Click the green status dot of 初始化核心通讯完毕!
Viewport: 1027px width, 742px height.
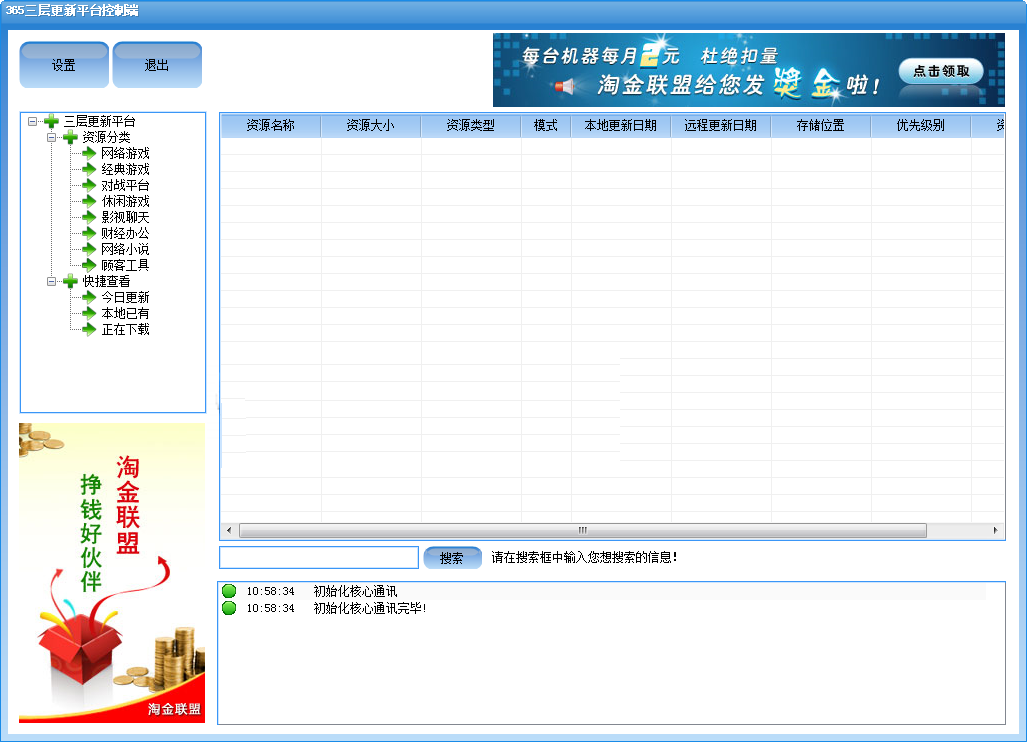(x=229, y=608)
